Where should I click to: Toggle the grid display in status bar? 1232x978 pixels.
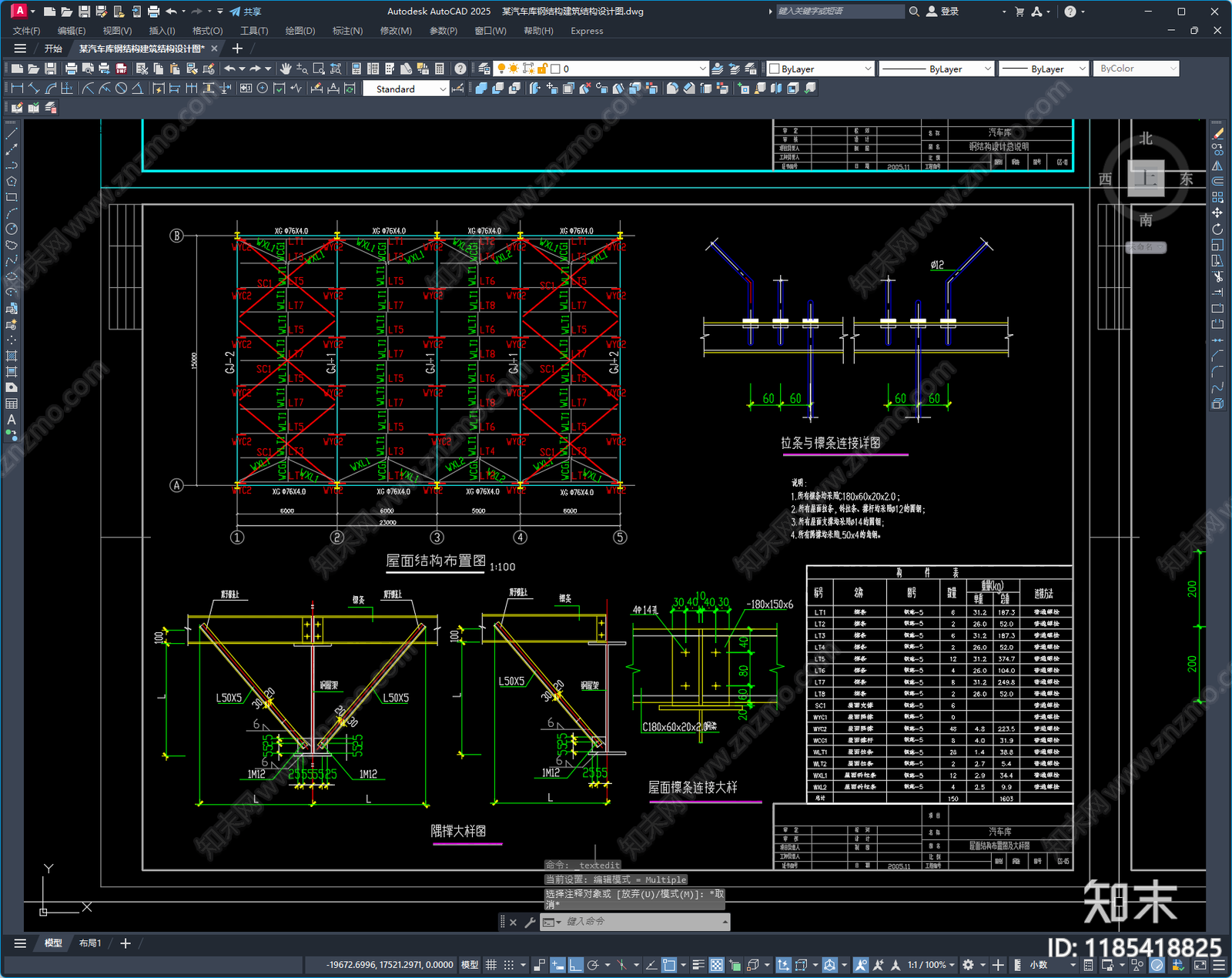coord(490,965)
